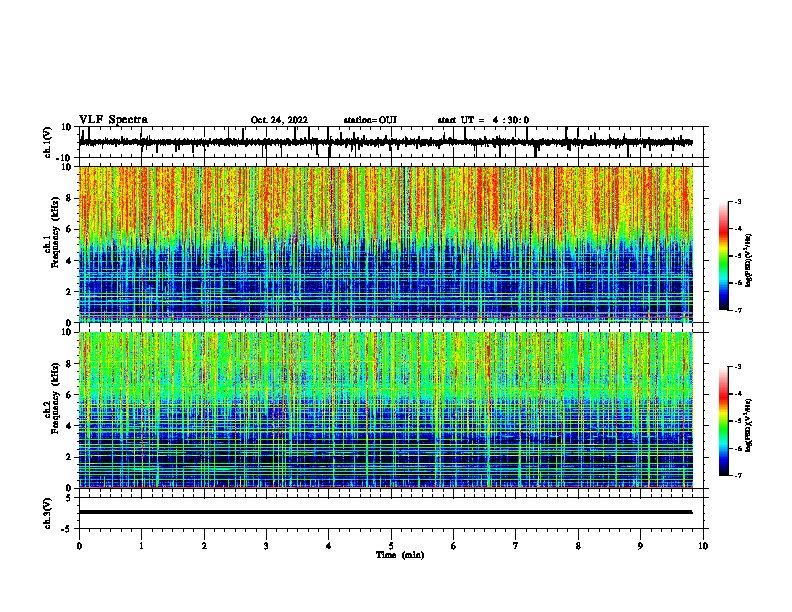Click the '-7' label on ch.2 colorbar
Viewport: 792px width, 612px height.
pos(738,475)
